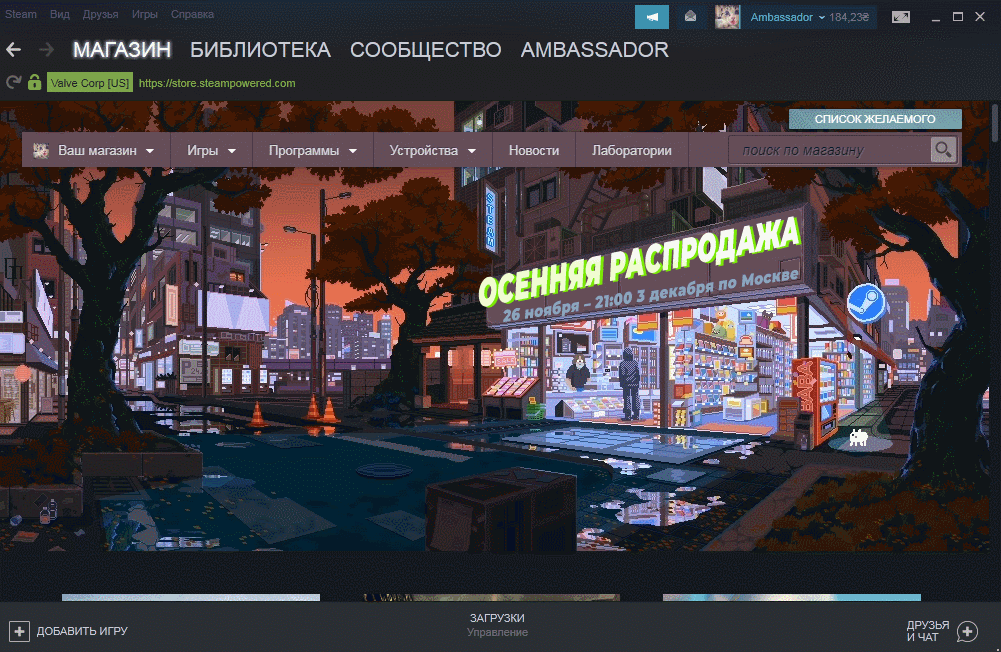Screen dimensions: 1001x652
Task: Open the announcements megaphone button
Action: click(x=652, y=17)
